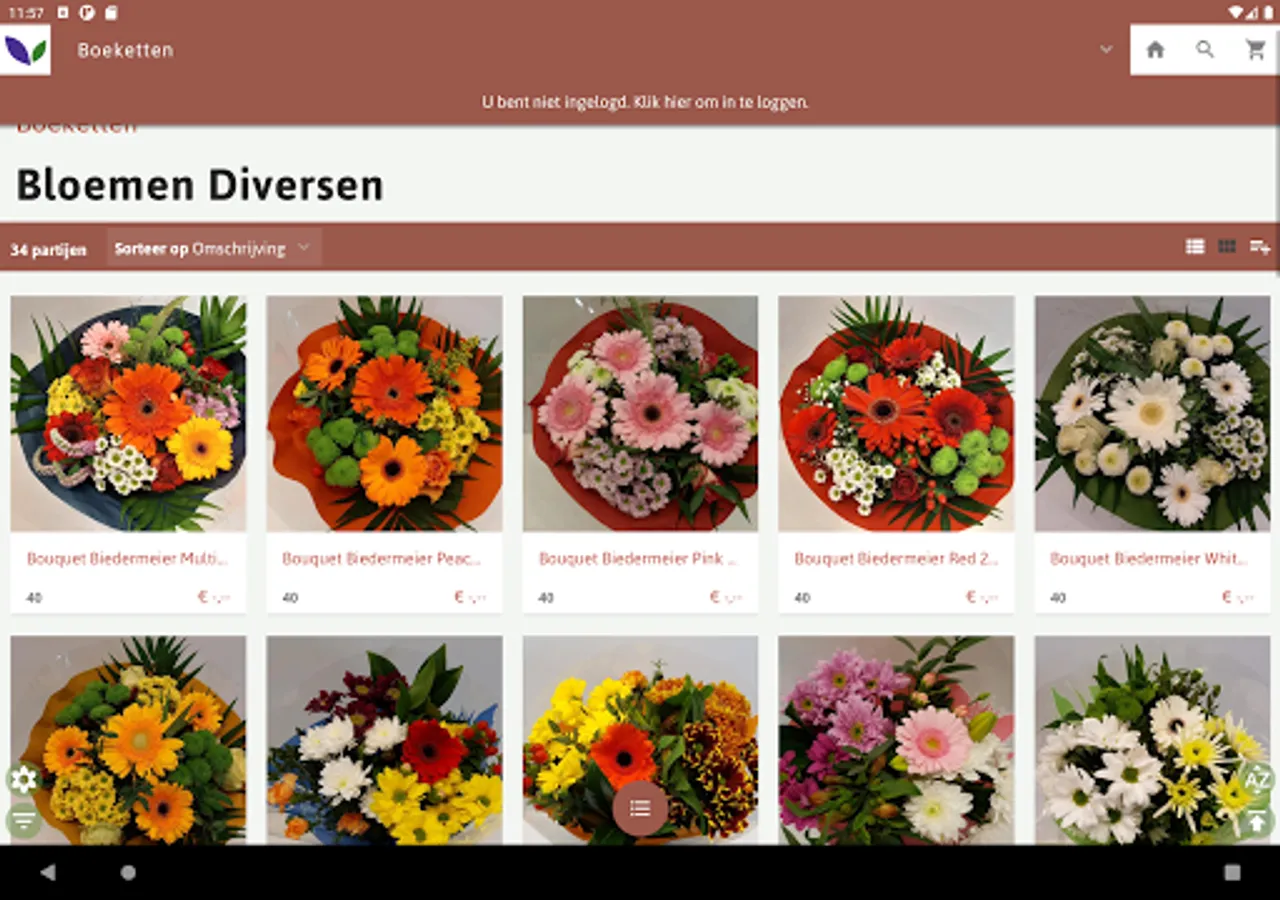Viewport: 1280px width, 900px height.
Task: Open the shopping cart
Action: click(1256, 50)
